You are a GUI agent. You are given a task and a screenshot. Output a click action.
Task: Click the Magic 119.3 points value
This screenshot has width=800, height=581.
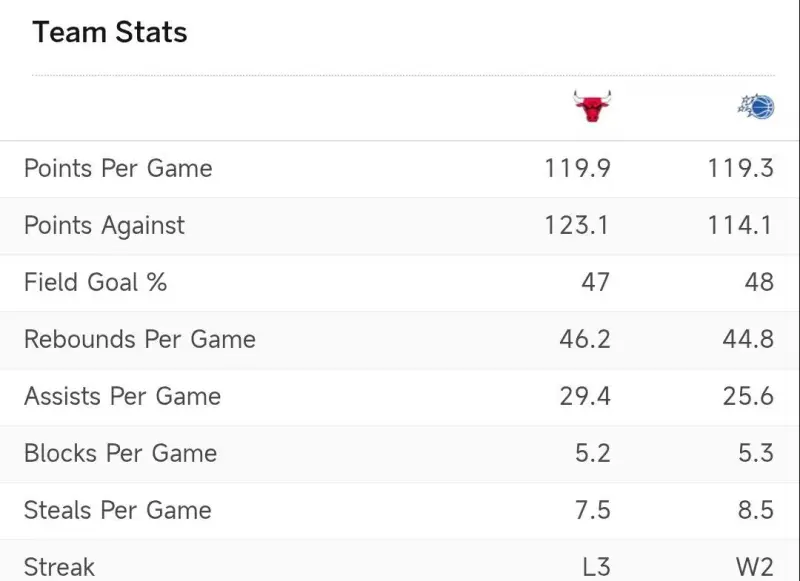pyautogui.click(x=740, y=168)
